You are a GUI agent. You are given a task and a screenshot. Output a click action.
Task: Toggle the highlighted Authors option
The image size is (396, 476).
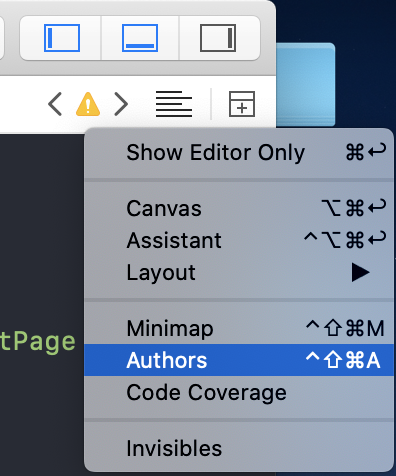click(x=239, y=360)
